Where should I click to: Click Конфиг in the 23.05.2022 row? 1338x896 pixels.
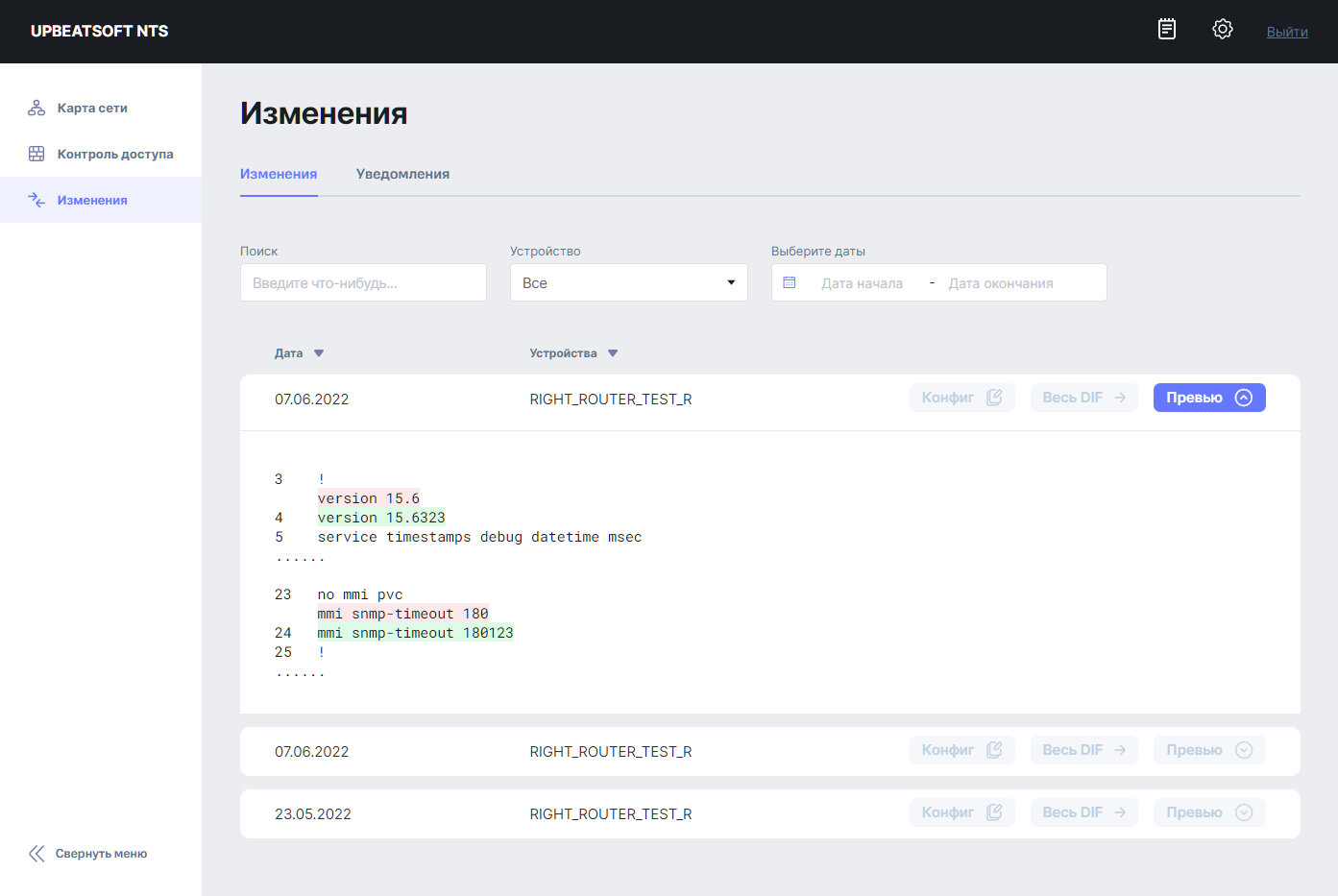pyautogui.click(x=962, y=812)
